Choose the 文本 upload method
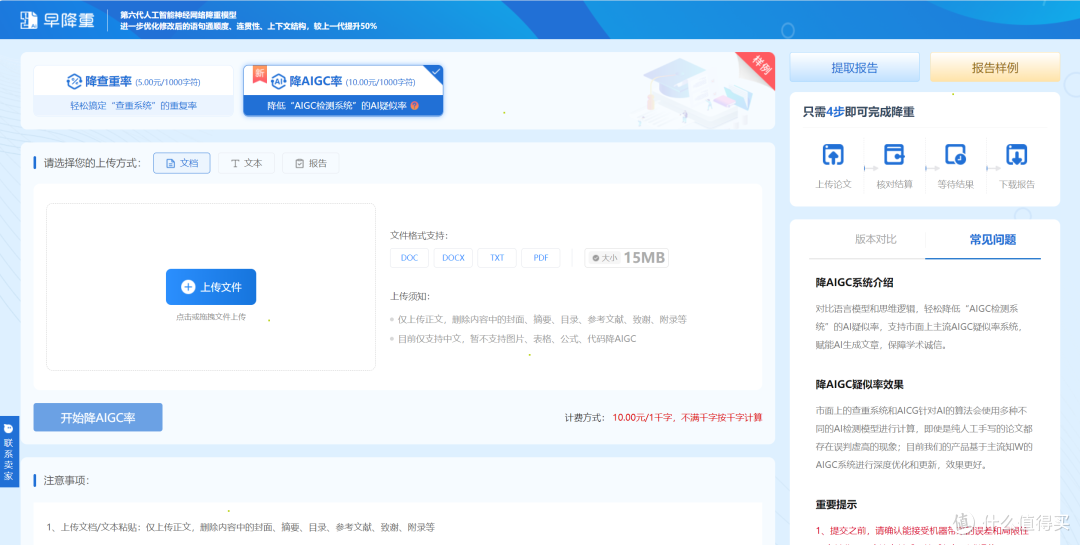This screenshot has width=1080, height=545. coord(247,163)
